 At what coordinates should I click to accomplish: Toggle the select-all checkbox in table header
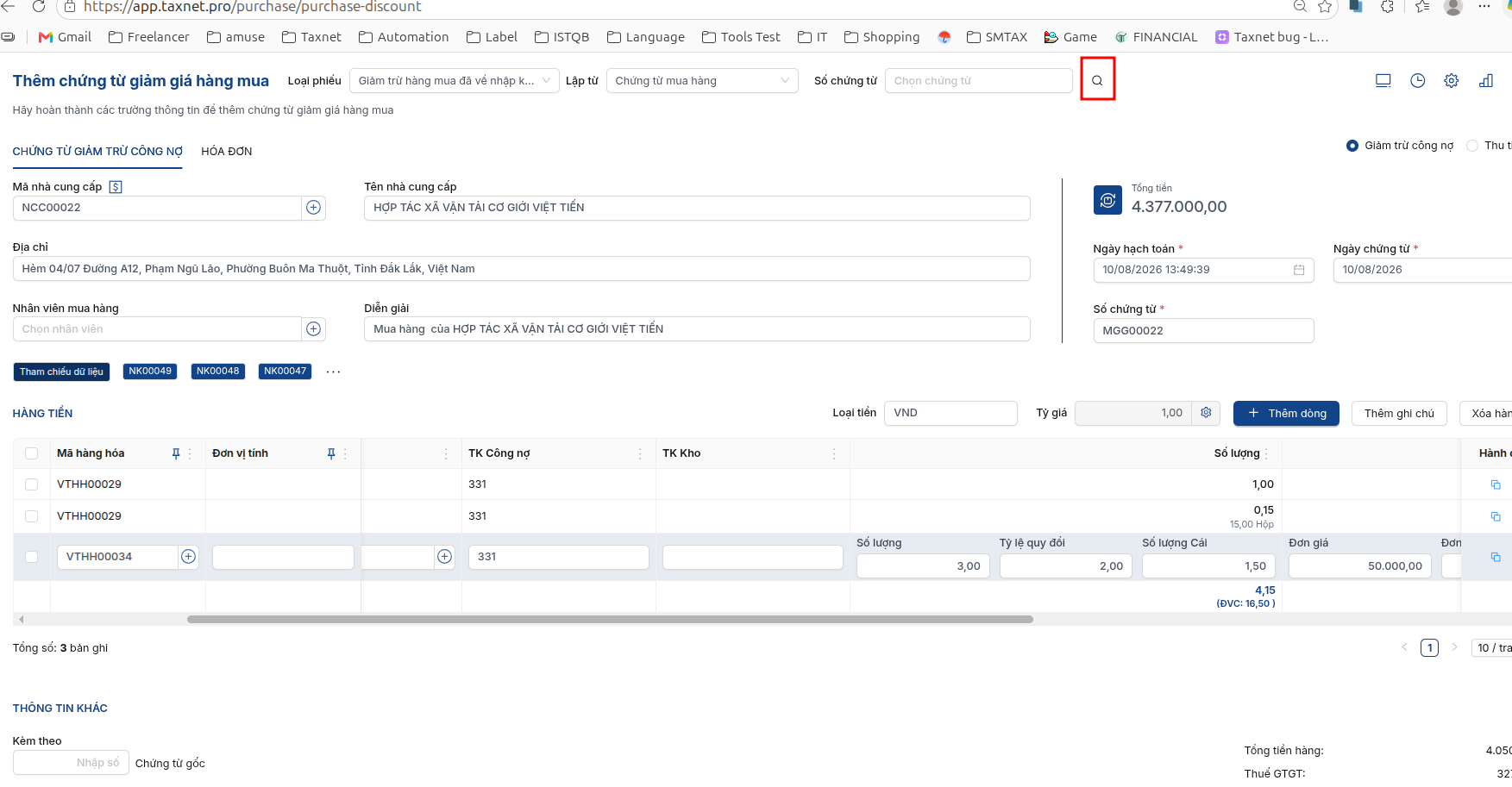click(x=32, y=453)
